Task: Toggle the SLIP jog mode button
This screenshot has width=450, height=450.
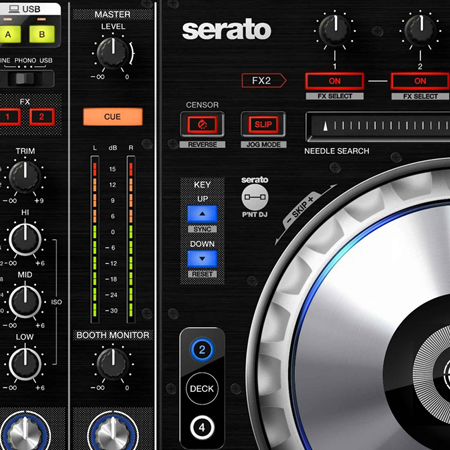Action: coord(263,125)
